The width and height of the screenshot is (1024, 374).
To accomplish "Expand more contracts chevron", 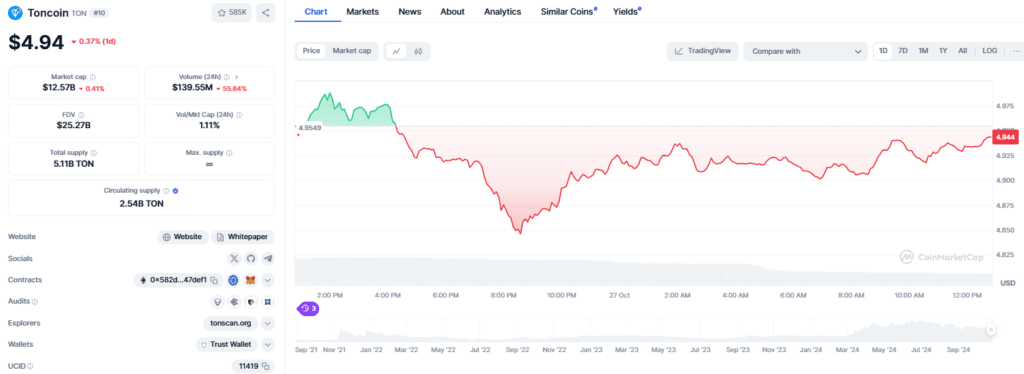I will (268, 280).
